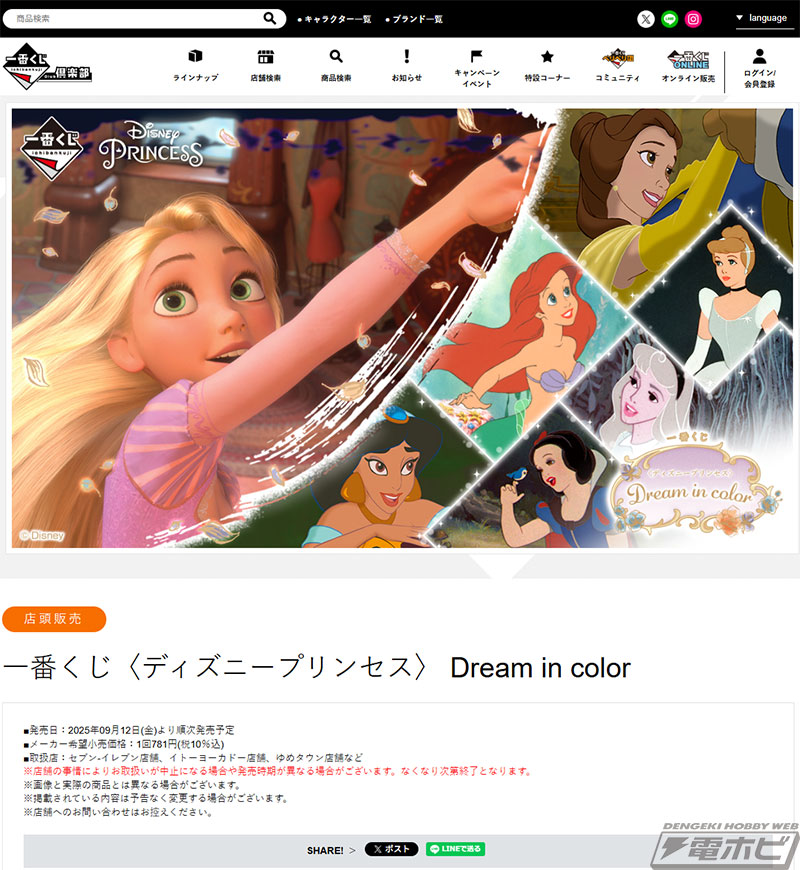This screenshot has height=870, width=800.
Task: Click the Instagram icon in the header
Action: click(x=695, y=17)
